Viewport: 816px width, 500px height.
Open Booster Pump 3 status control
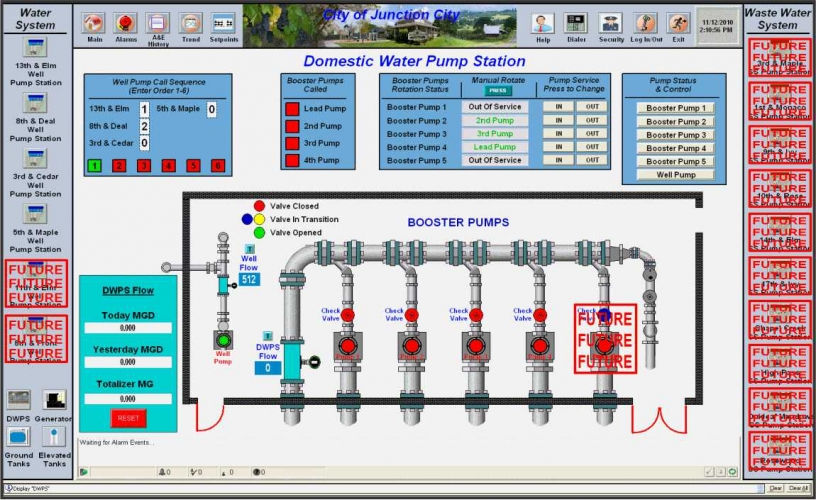[675, 135]
